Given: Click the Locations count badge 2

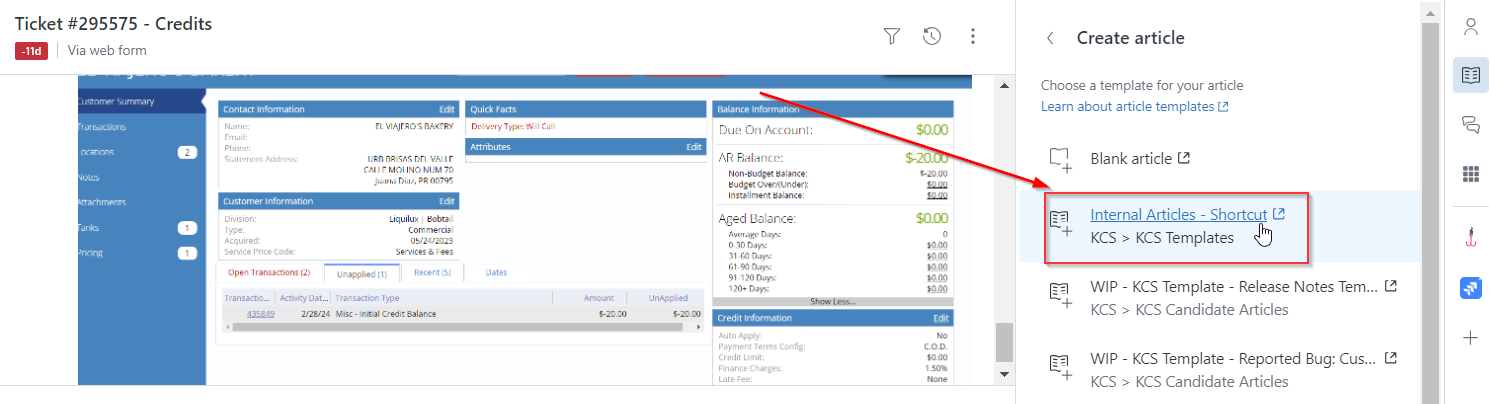Looking at the screenshot, I should 187,152.
